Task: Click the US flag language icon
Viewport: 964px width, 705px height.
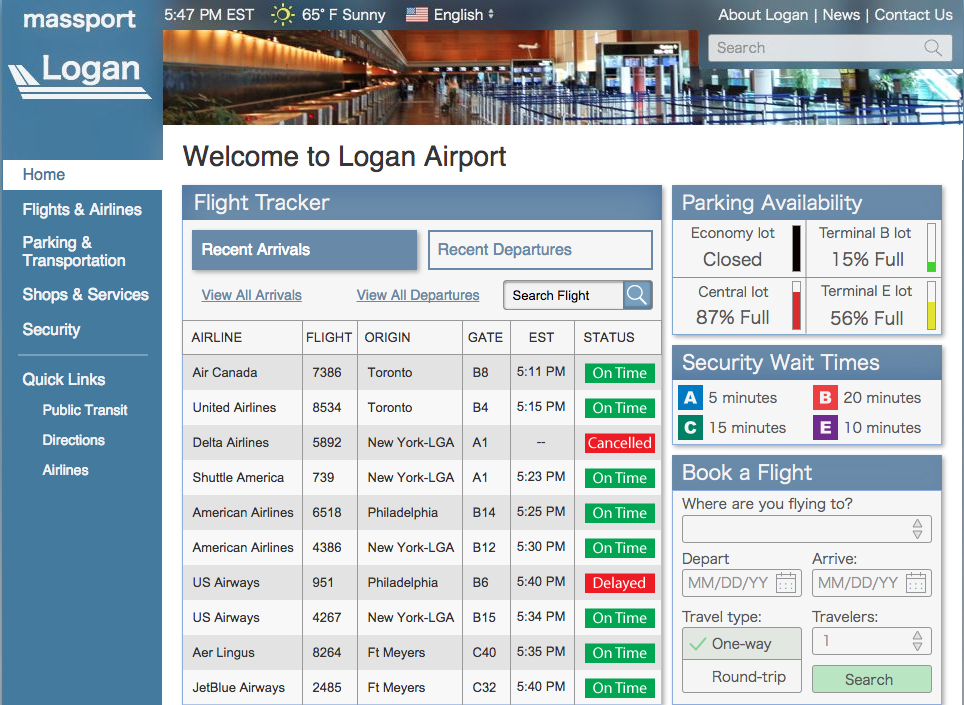Action: click(417, 15)
